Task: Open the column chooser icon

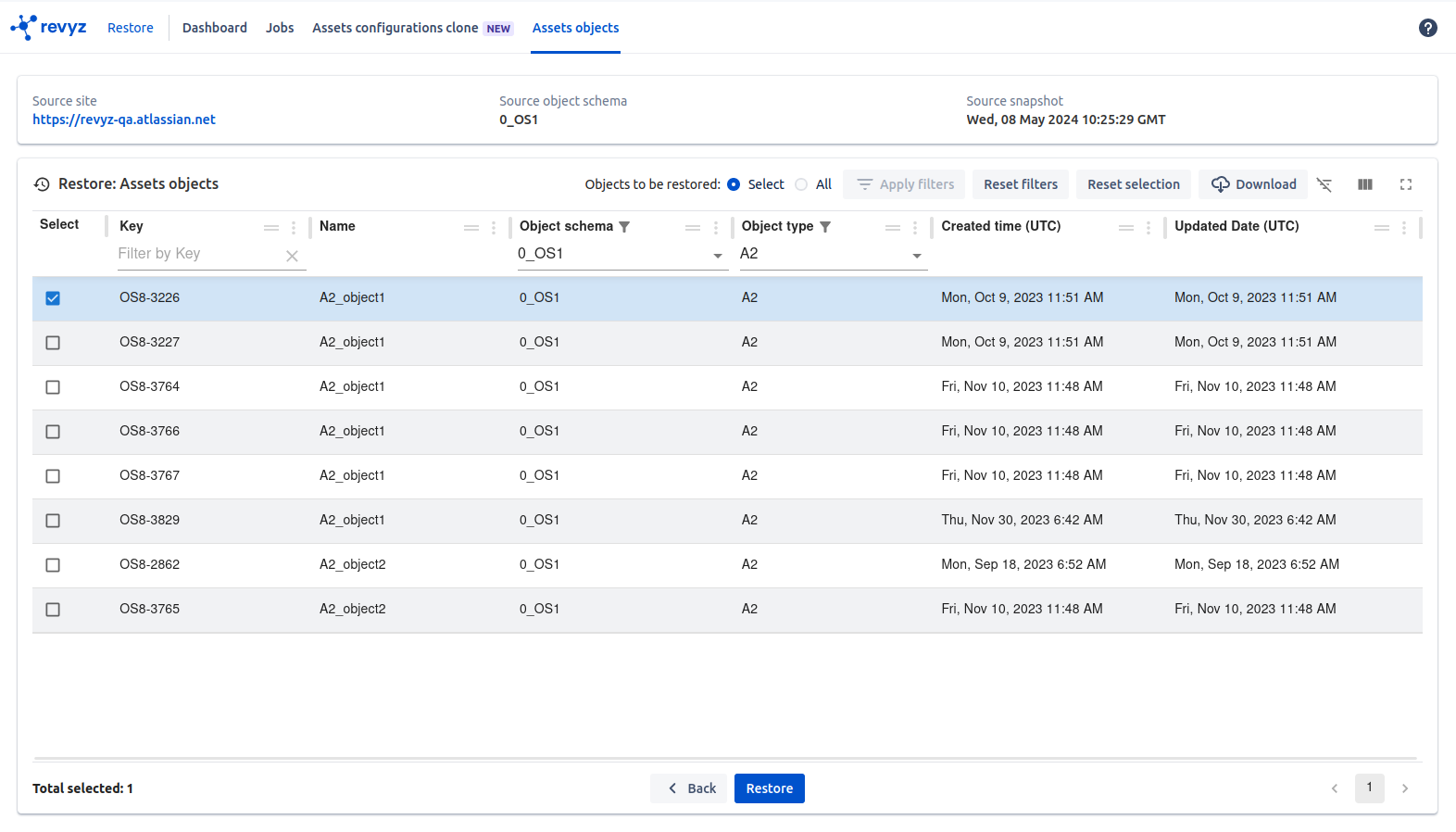Action: pyautogui.click(x=1364, y=184)
